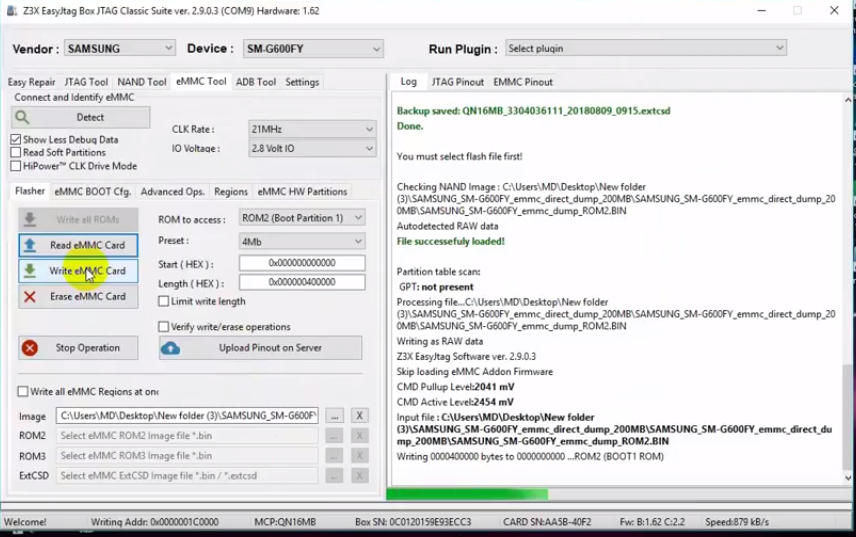Click Write eMMC Card button
The width and height of the screenshot is (856, 537).
point(78,271)
